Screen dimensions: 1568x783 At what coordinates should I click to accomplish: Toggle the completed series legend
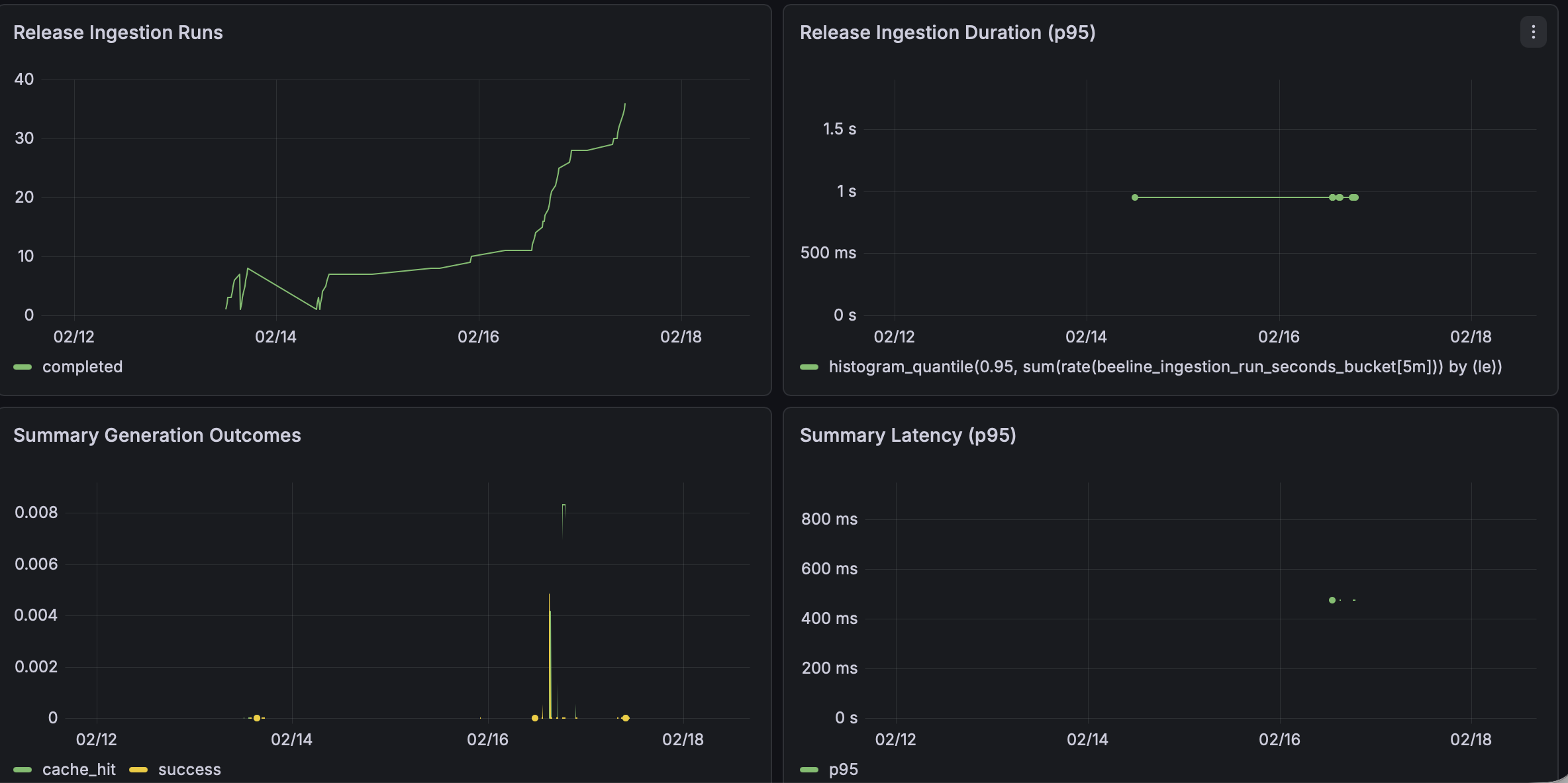[82, 367]
